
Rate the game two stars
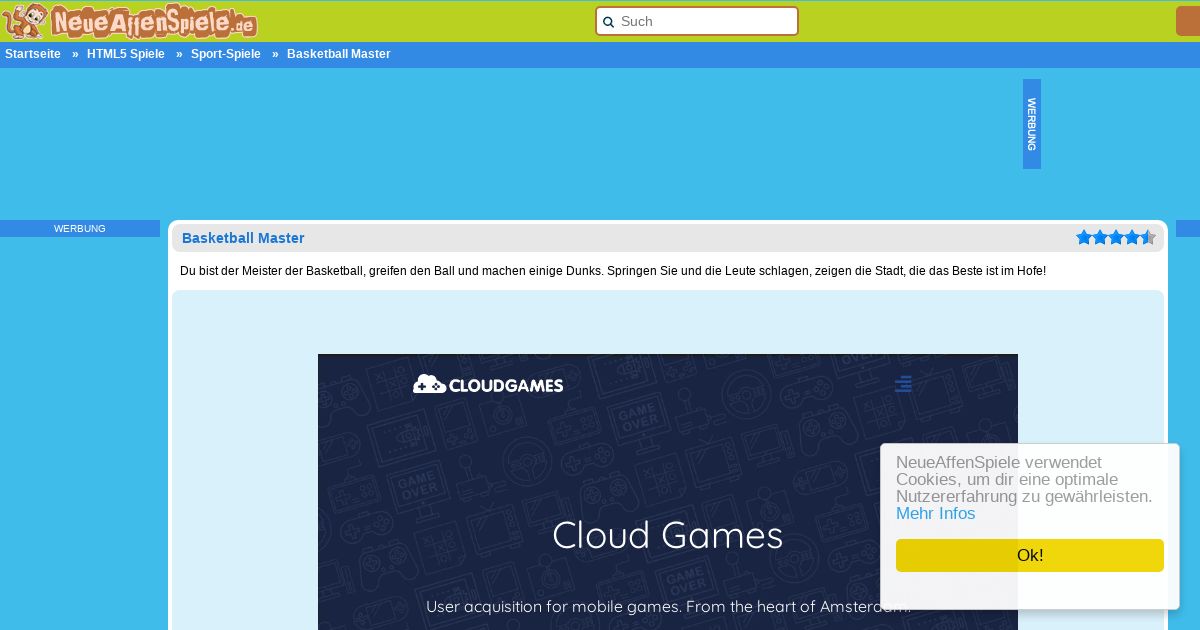point(1100,237)
